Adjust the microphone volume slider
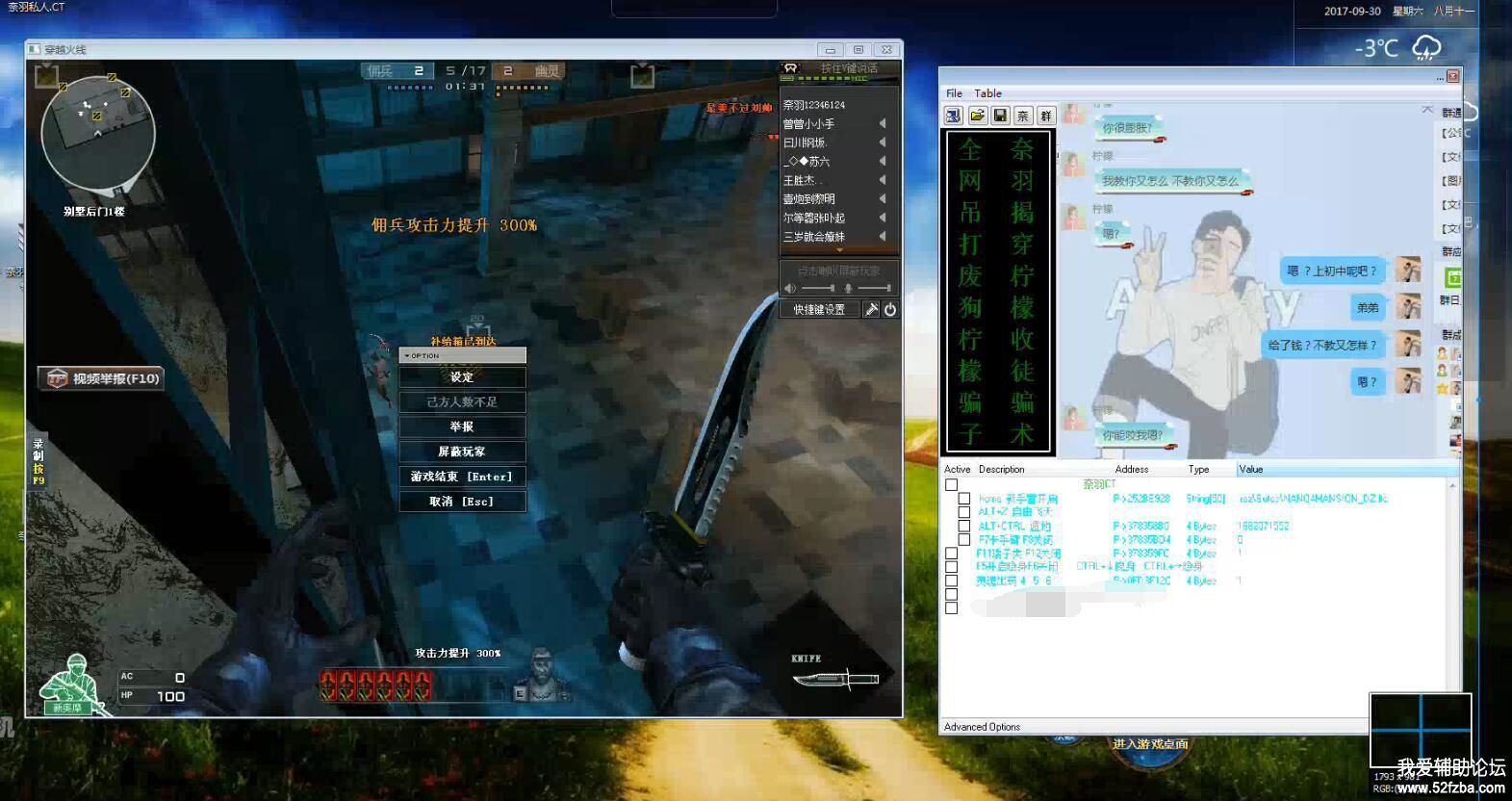1512x801 pixels. [x=874, y=288]
